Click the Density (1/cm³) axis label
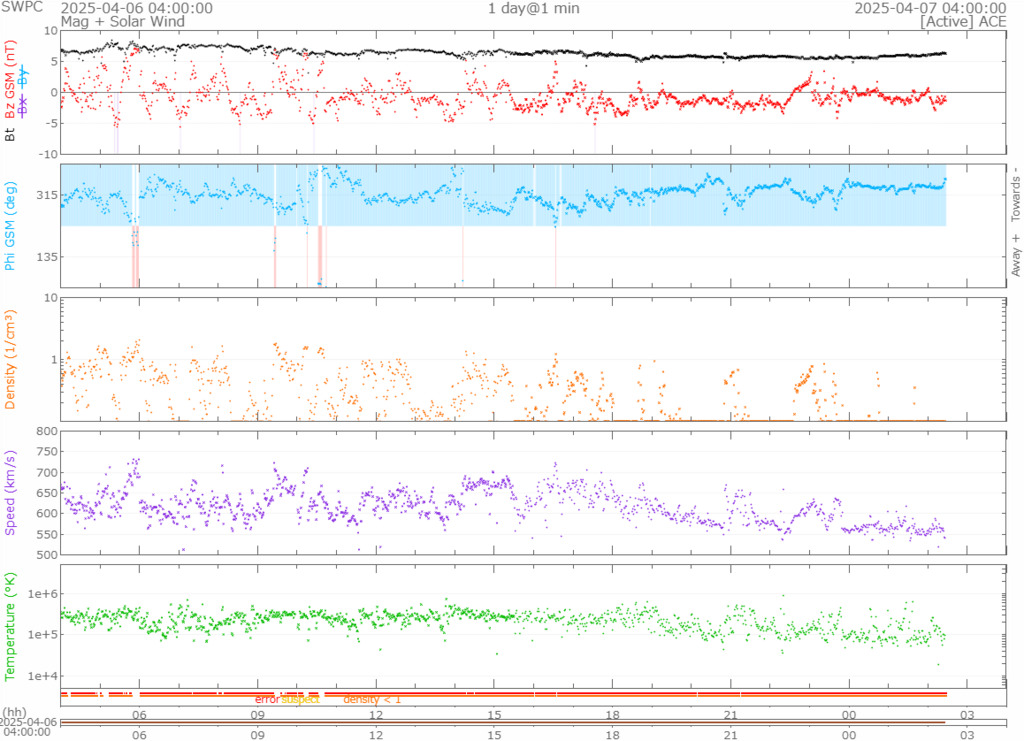Viewport: 1024px width, 741px height. tap(12, 362)
